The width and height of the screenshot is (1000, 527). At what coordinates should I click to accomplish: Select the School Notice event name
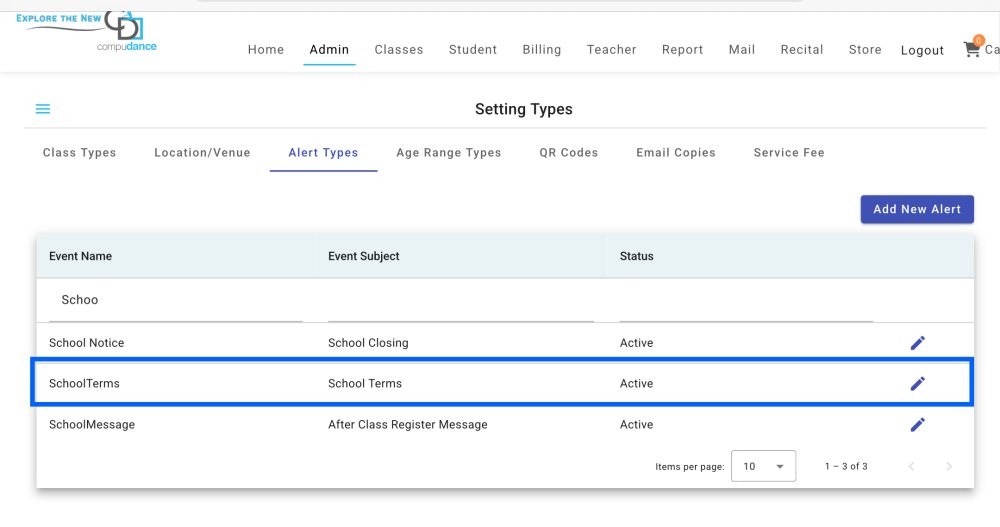87,343
